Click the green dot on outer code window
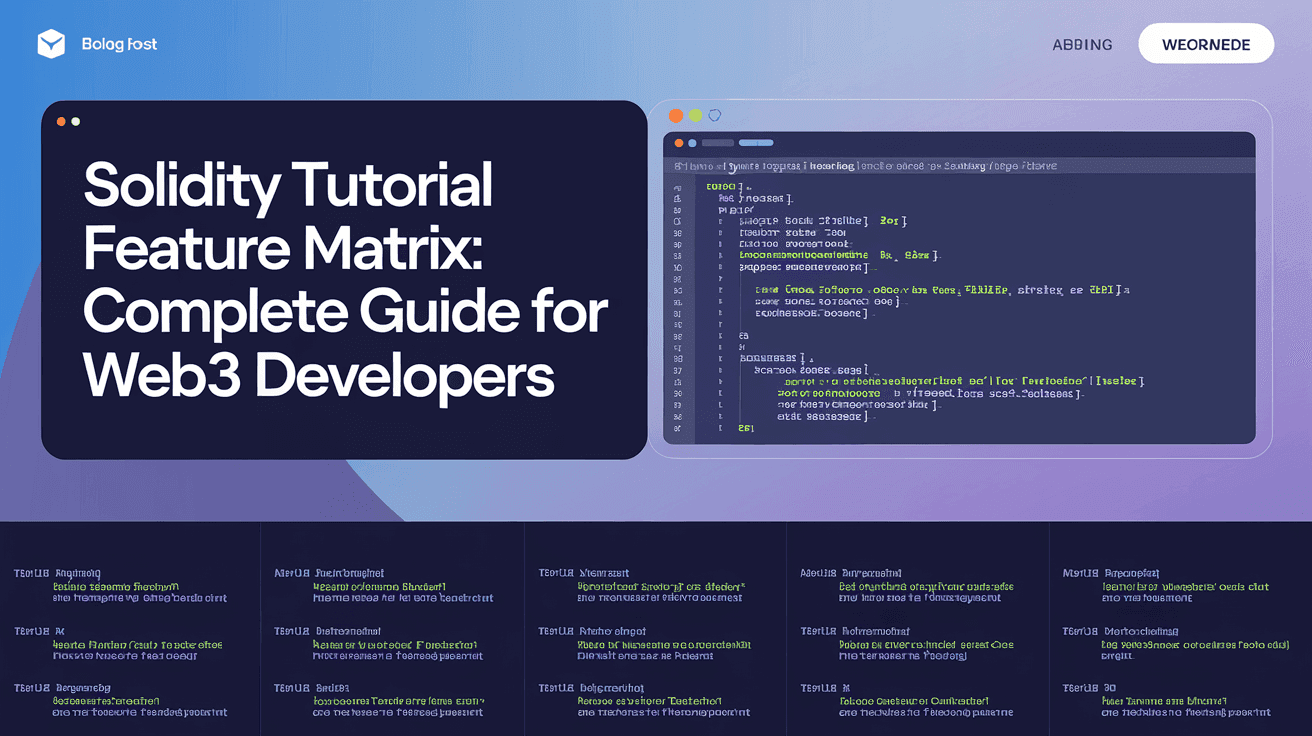 pos(695,116)
